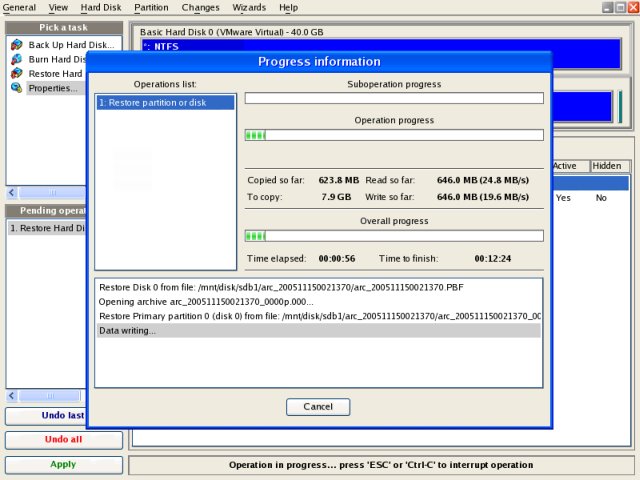Viewport: 640px width, 480px height.
Task: Open the Help menu
Action: tap(288, 7)
